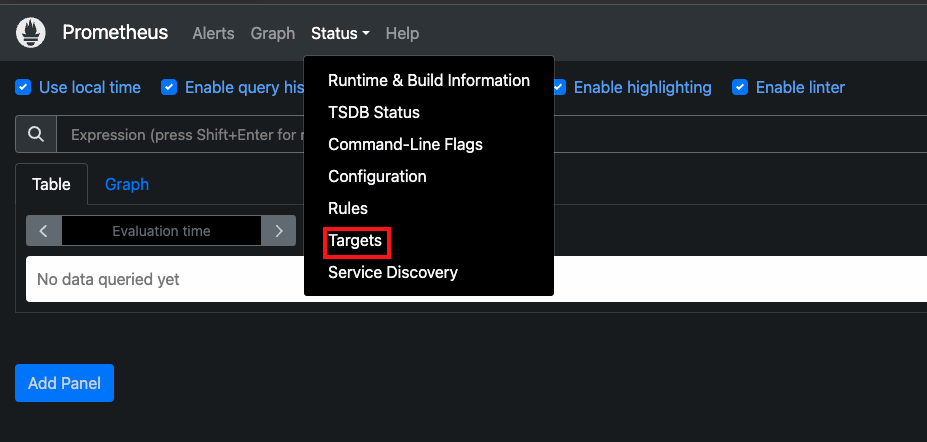The image size is (927, 442).
Task: Toggle the Enable linter checkbox
Action: coord(740,87)
